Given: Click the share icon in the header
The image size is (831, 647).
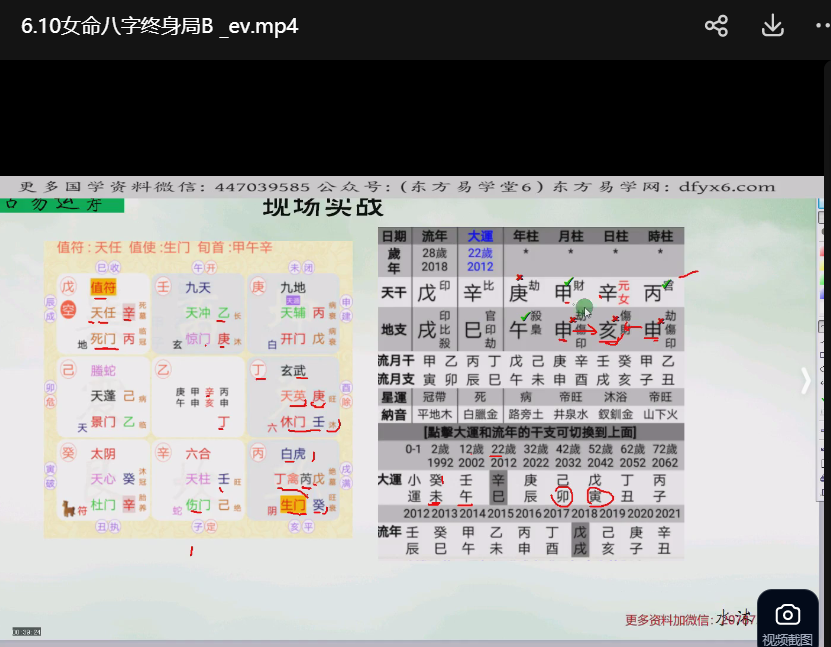Looking at the screenshot, I should point(716,26).
